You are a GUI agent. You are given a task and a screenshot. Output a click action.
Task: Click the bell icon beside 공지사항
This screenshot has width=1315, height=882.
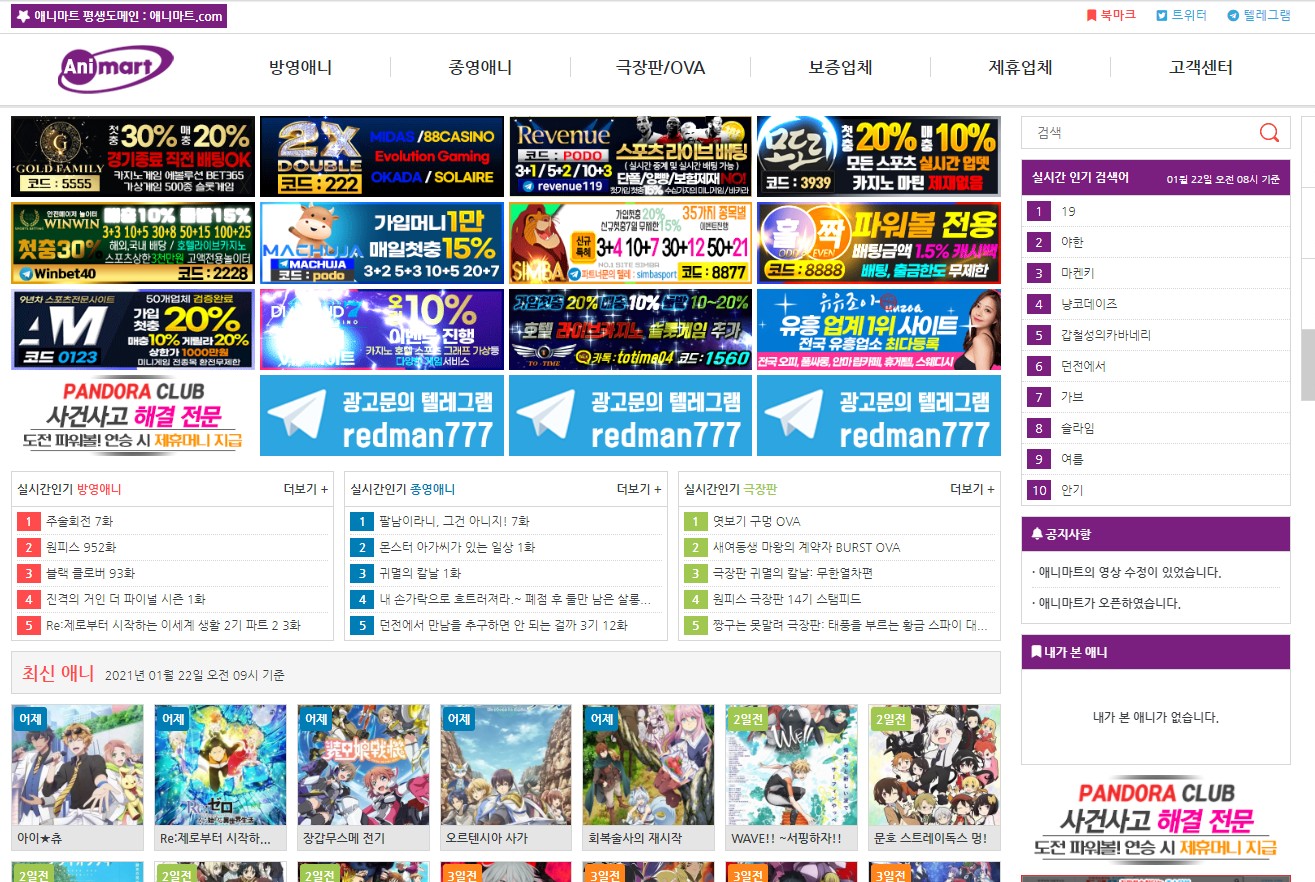pyautogui.click(x=1036, y=534)
